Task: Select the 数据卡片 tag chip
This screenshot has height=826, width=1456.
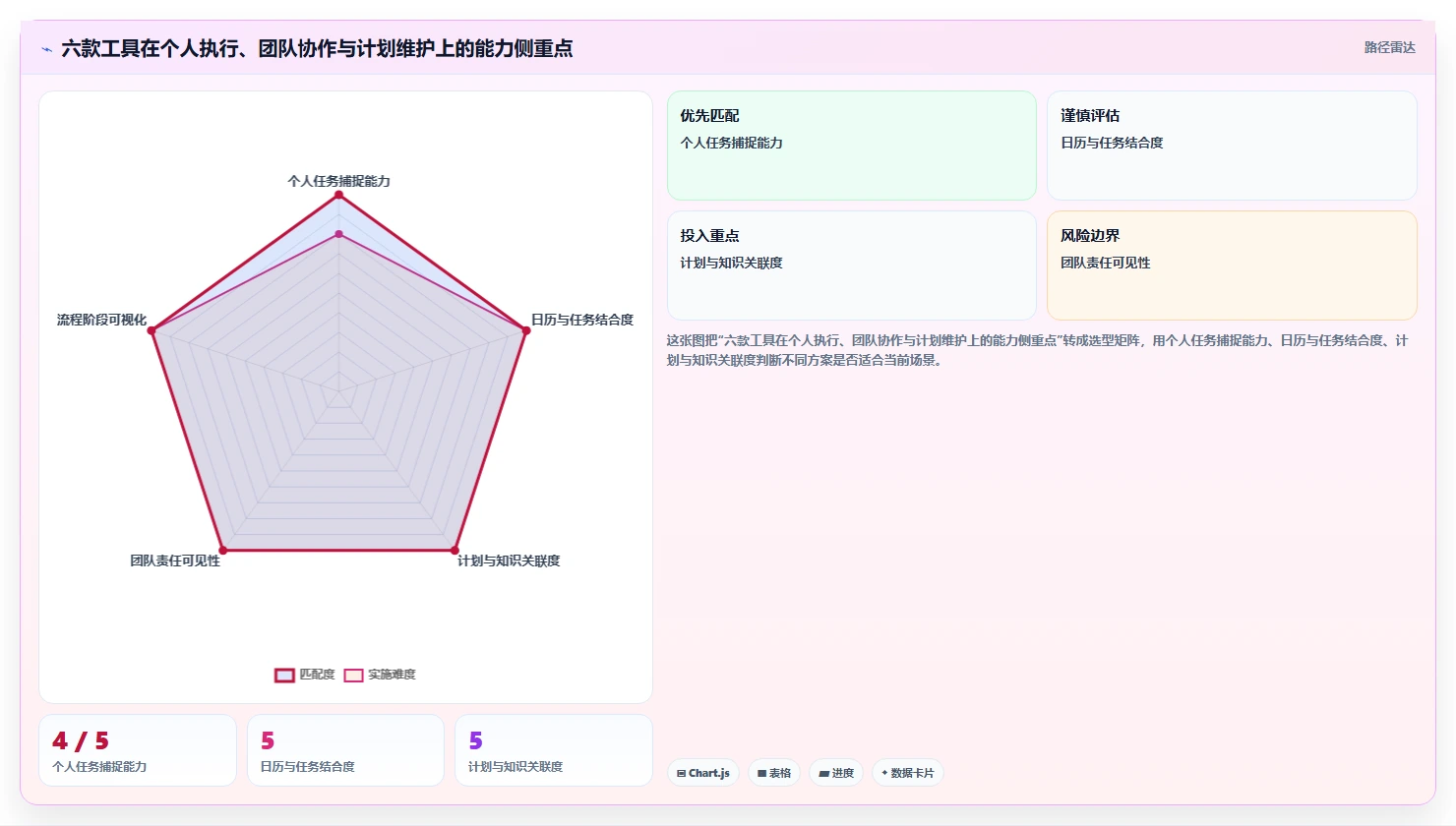Action: [x=908, y=773]
